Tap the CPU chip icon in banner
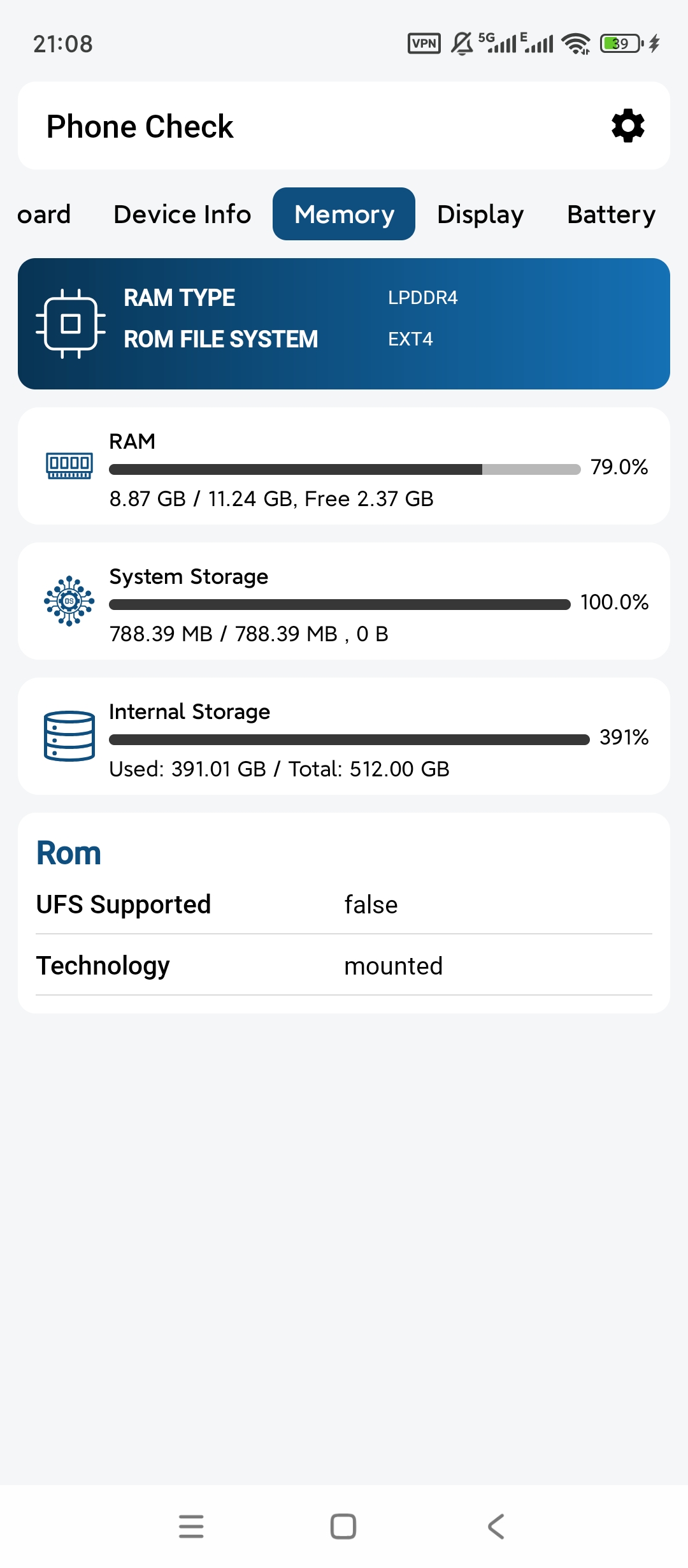Image resolution: width=688 pixels, height=1568 pixels. click(x=71, y=324)
